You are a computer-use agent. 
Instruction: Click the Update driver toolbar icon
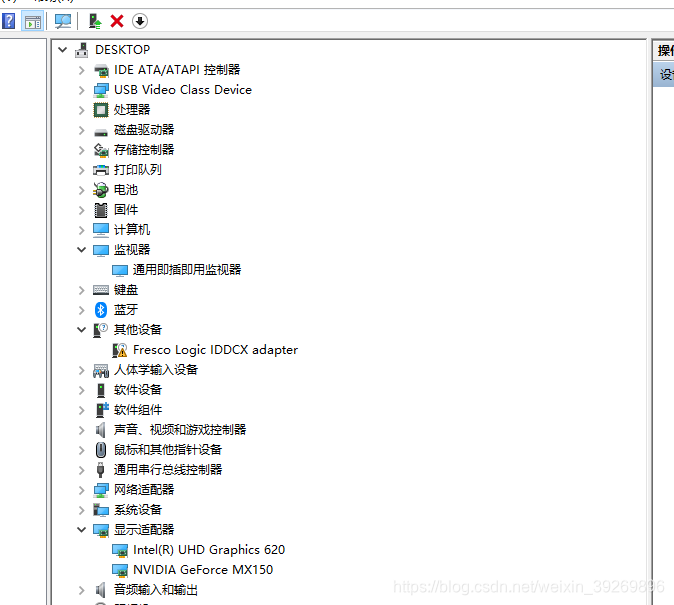(95, 21)
